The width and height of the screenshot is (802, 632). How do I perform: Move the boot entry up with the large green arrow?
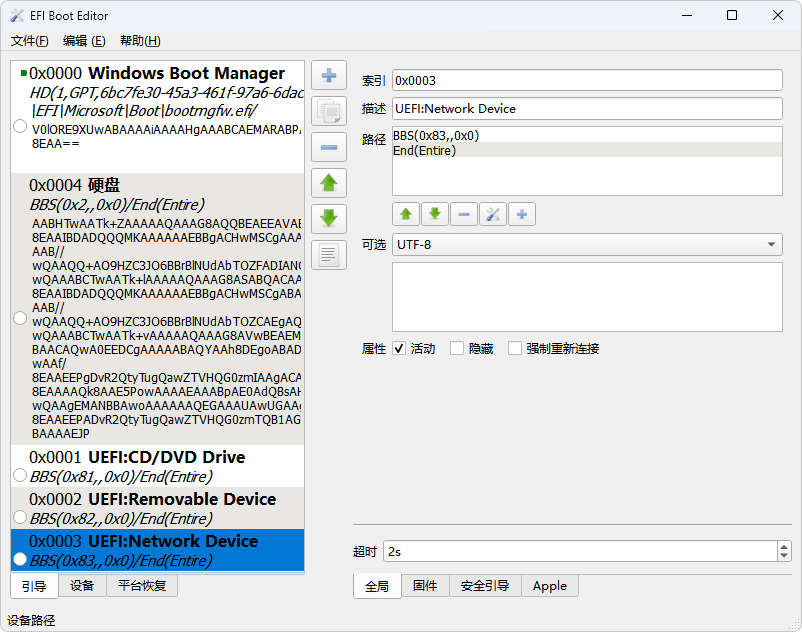328,183
